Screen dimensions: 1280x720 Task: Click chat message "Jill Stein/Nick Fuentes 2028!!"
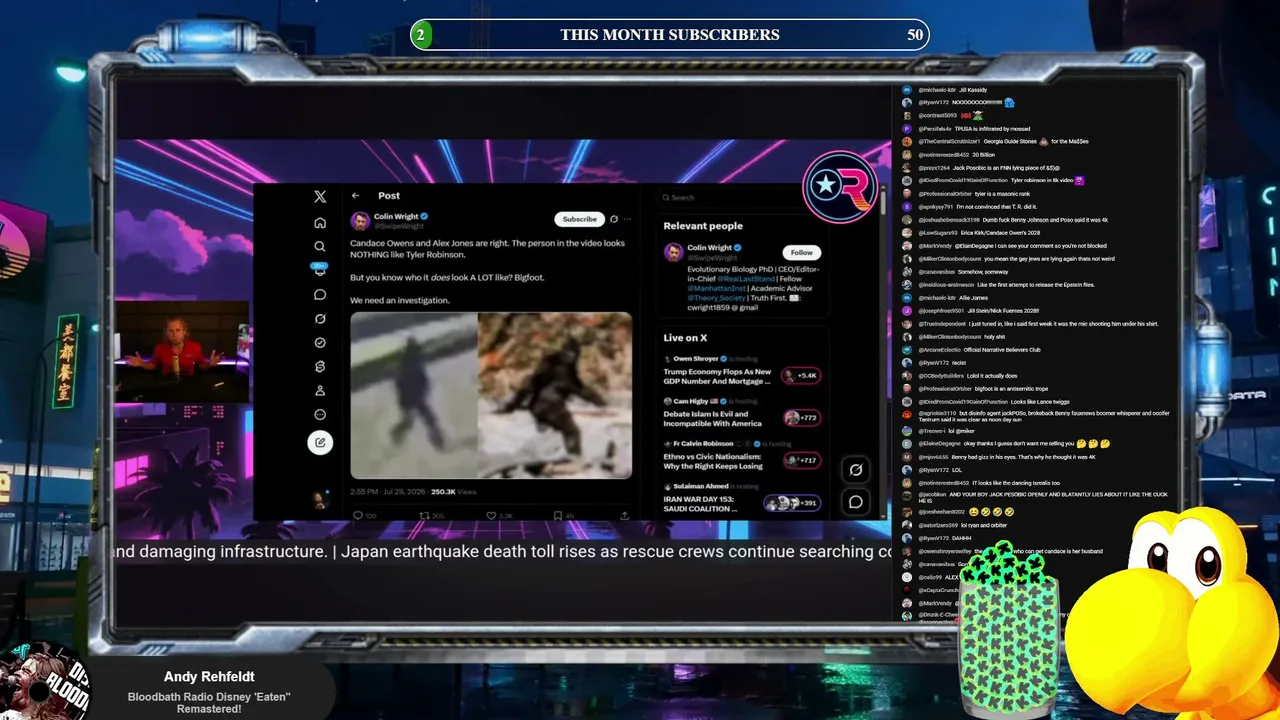(x=1003, y=311)
